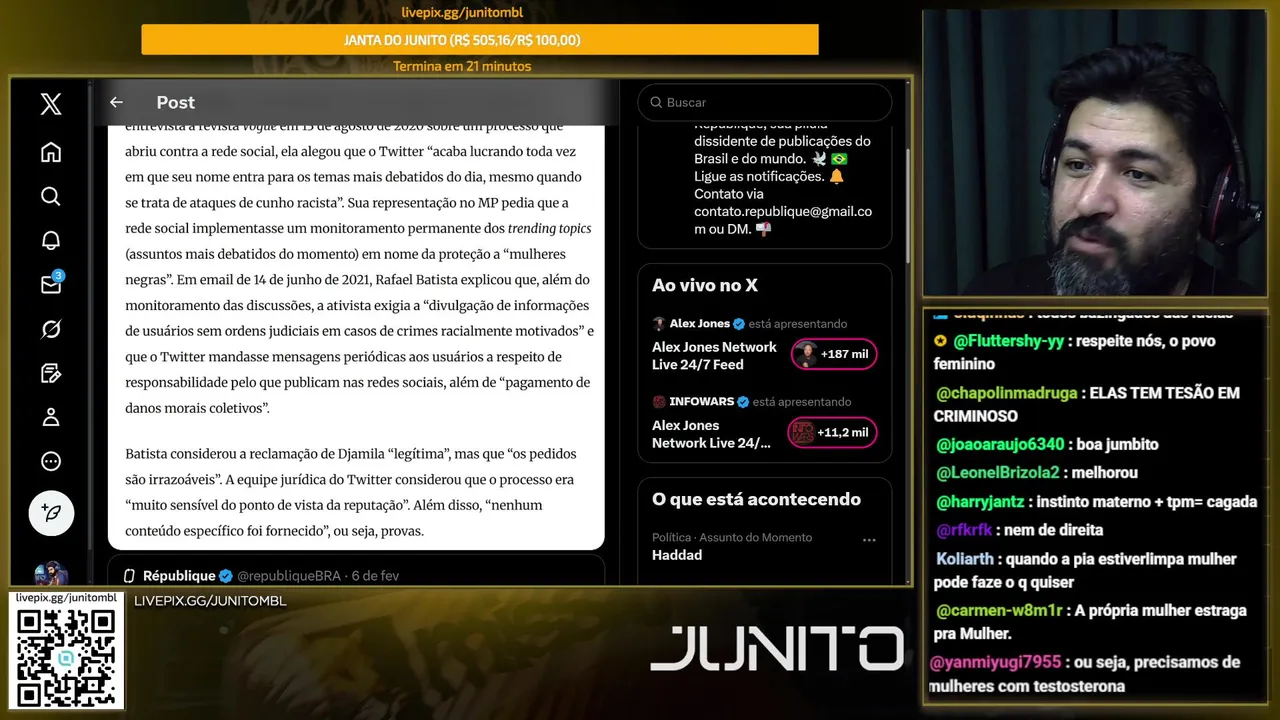Click the streamer webcam video
Viewport: 1280px width, 720px height.
click(x=1094, y=153)
